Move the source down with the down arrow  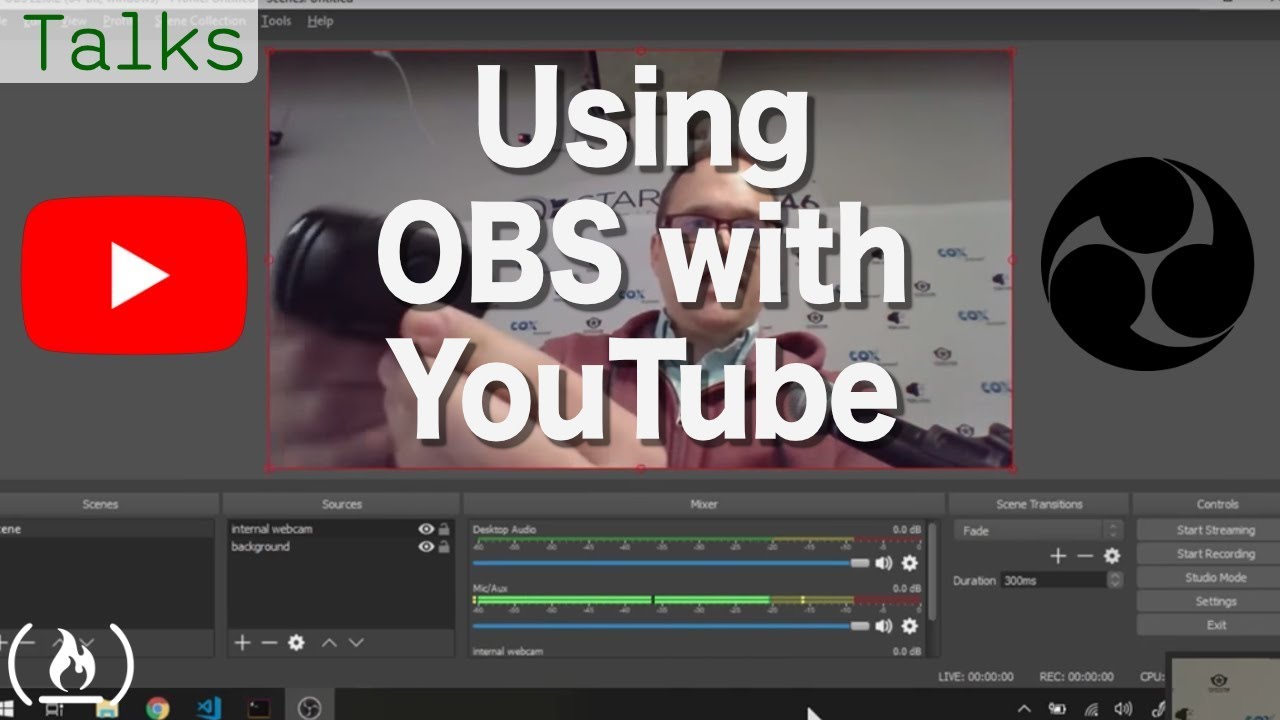[x=356, y=643]
